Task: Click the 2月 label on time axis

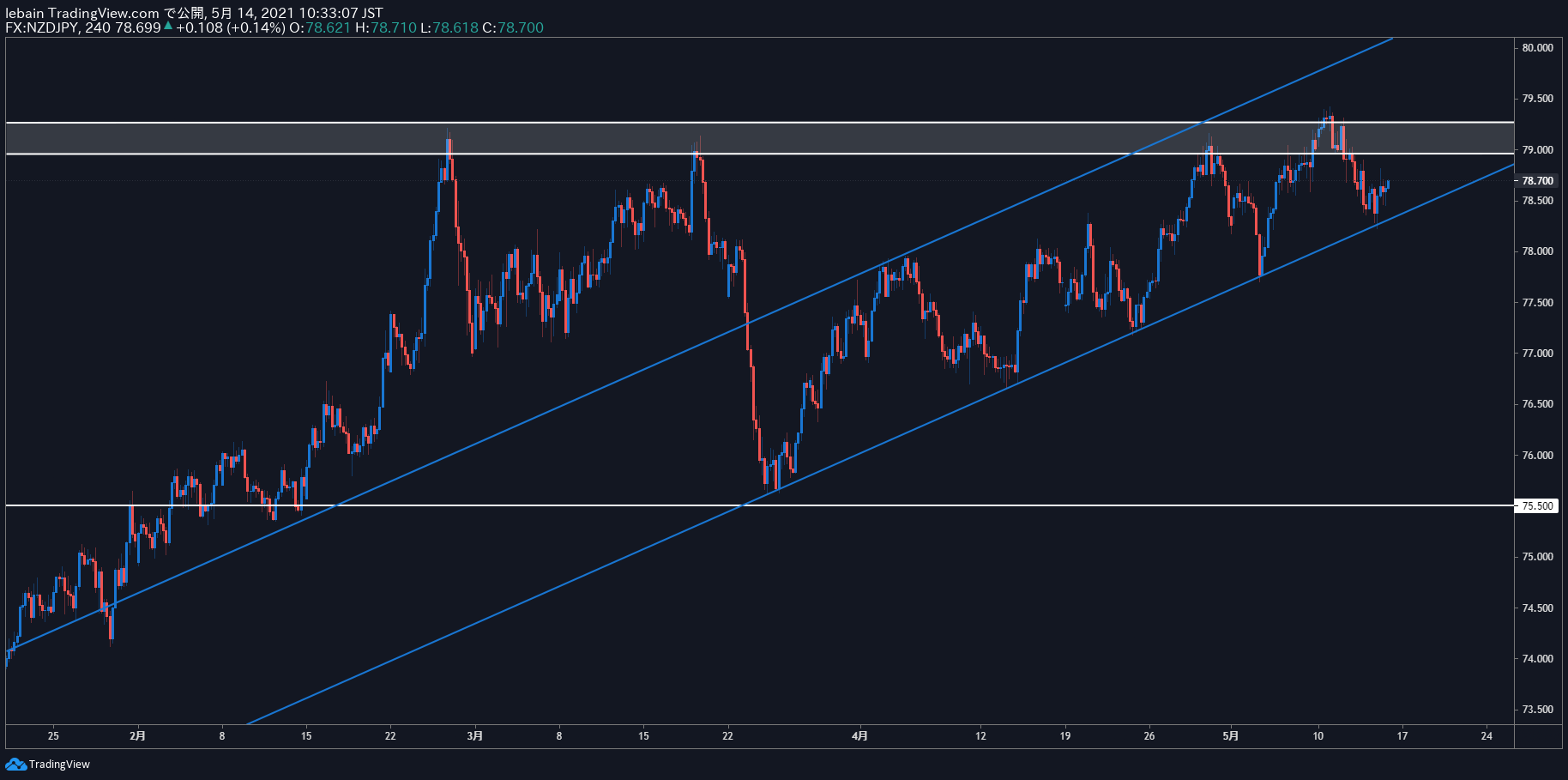Action: (137, 735)
